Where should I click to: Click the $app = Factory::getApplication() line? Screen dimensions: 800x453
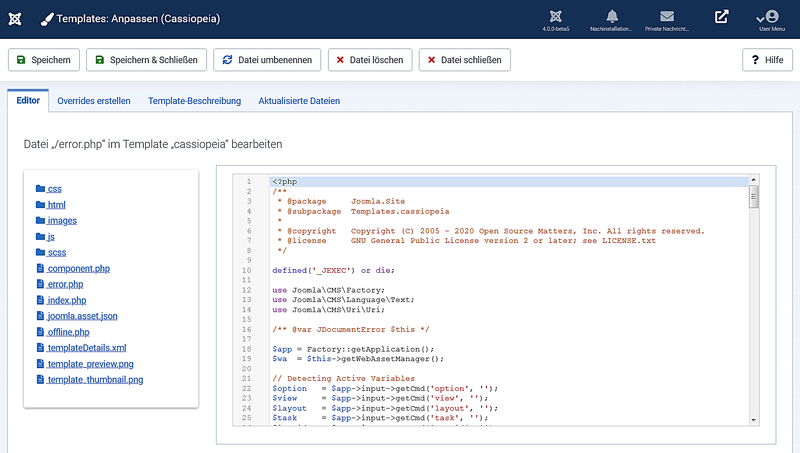(x=353, y=349)
